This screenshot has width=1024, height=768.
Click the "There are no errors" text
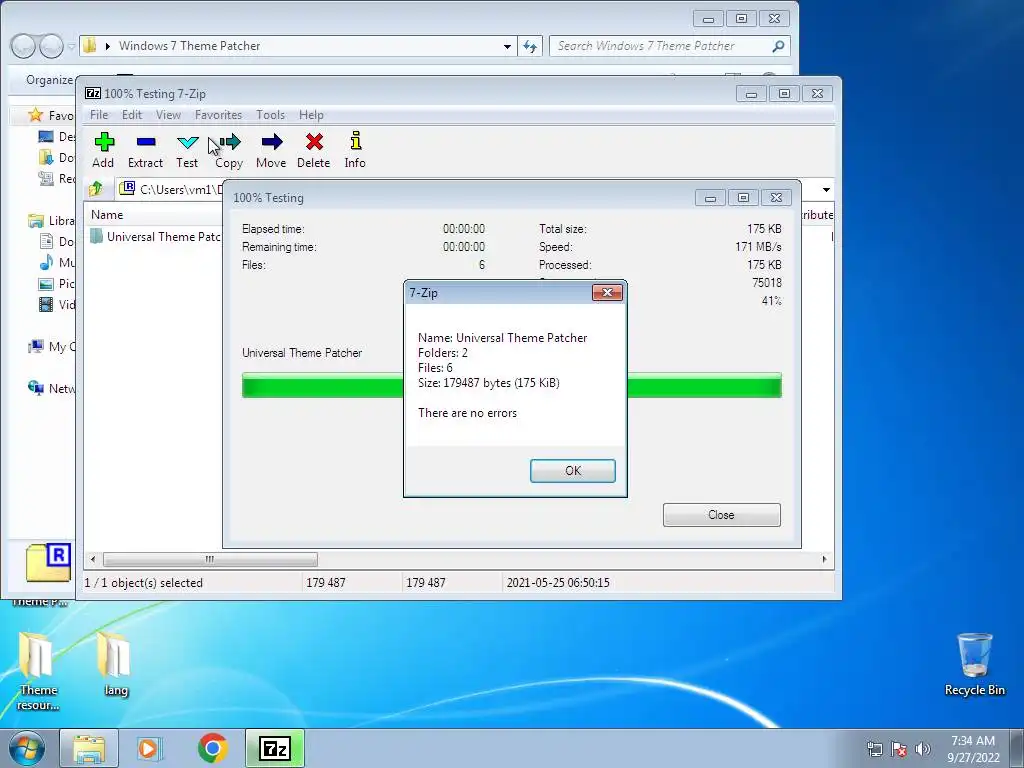pos(468,413)
